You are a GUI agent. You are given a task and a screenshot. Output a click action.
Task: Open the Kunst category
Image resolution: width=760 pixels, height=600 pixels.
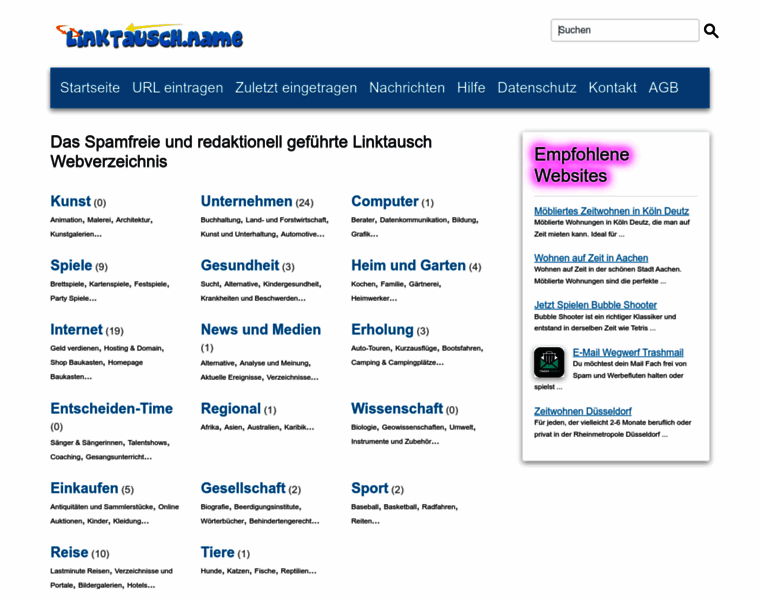click(x=70, y=201)
